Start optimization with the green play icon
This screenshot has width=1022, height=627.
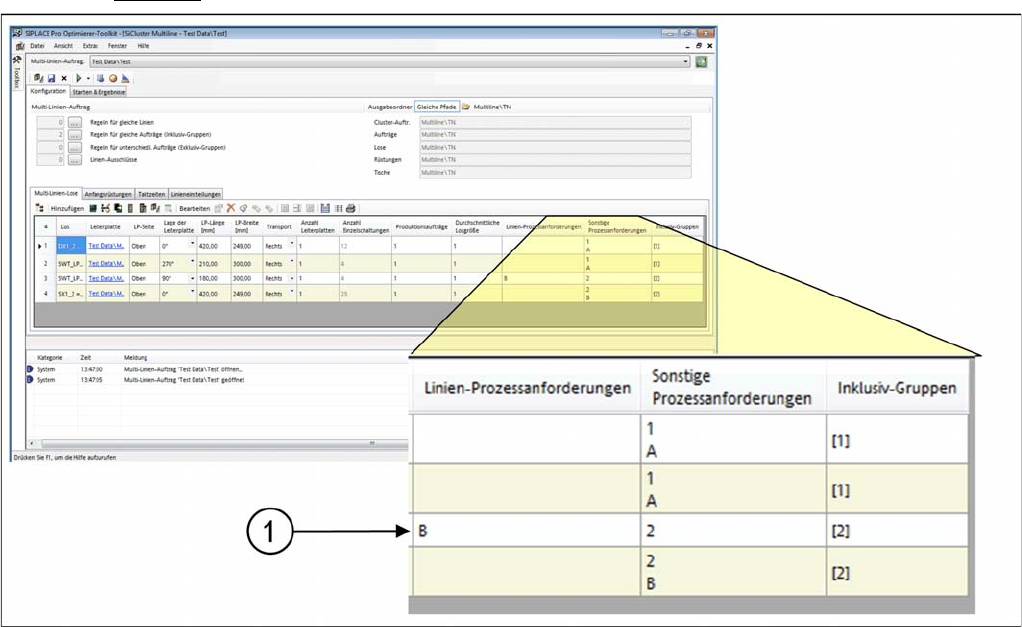click(79, 78)
